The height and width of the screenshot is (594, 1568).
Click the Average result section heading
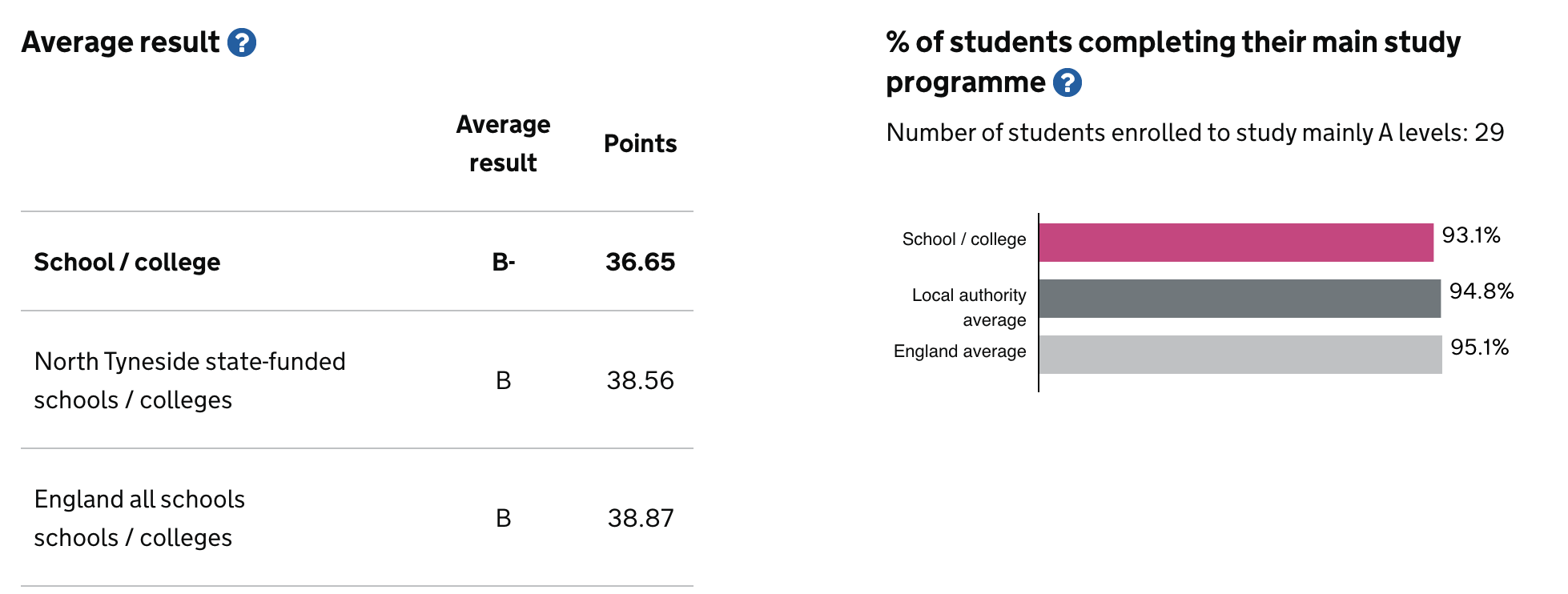[120, 42]
